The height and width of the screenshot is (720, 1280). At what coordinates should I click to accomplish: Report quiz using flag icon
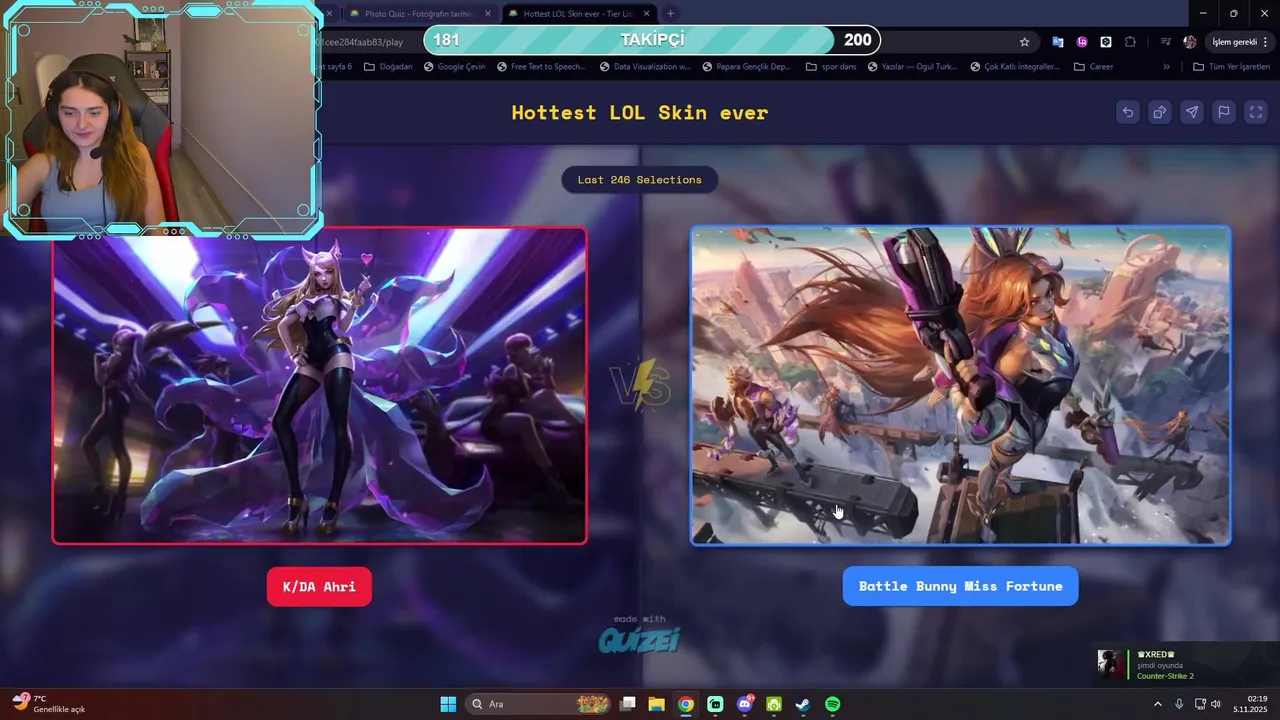coord(1224,112)
